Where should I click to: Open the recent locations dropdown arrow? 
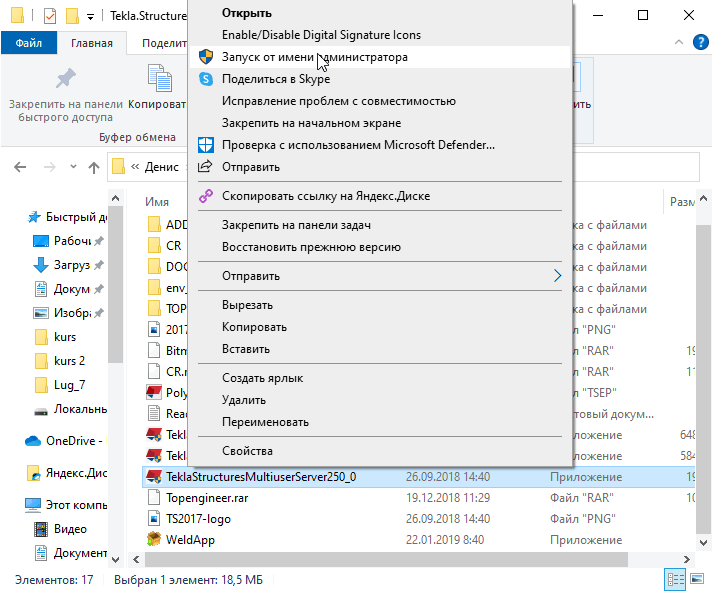click(x=73, y=167)
